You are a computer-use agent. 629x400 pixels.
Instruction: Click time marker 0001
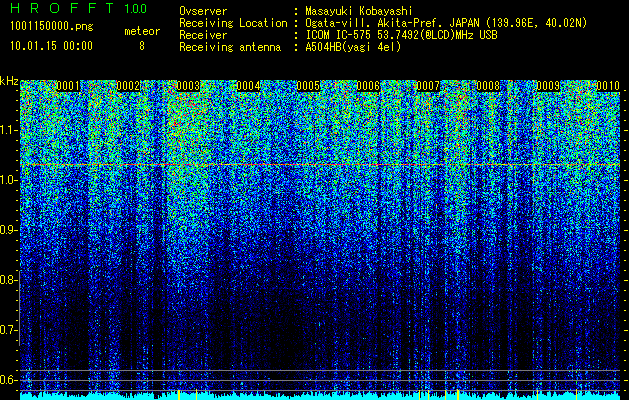pos(68,86)
